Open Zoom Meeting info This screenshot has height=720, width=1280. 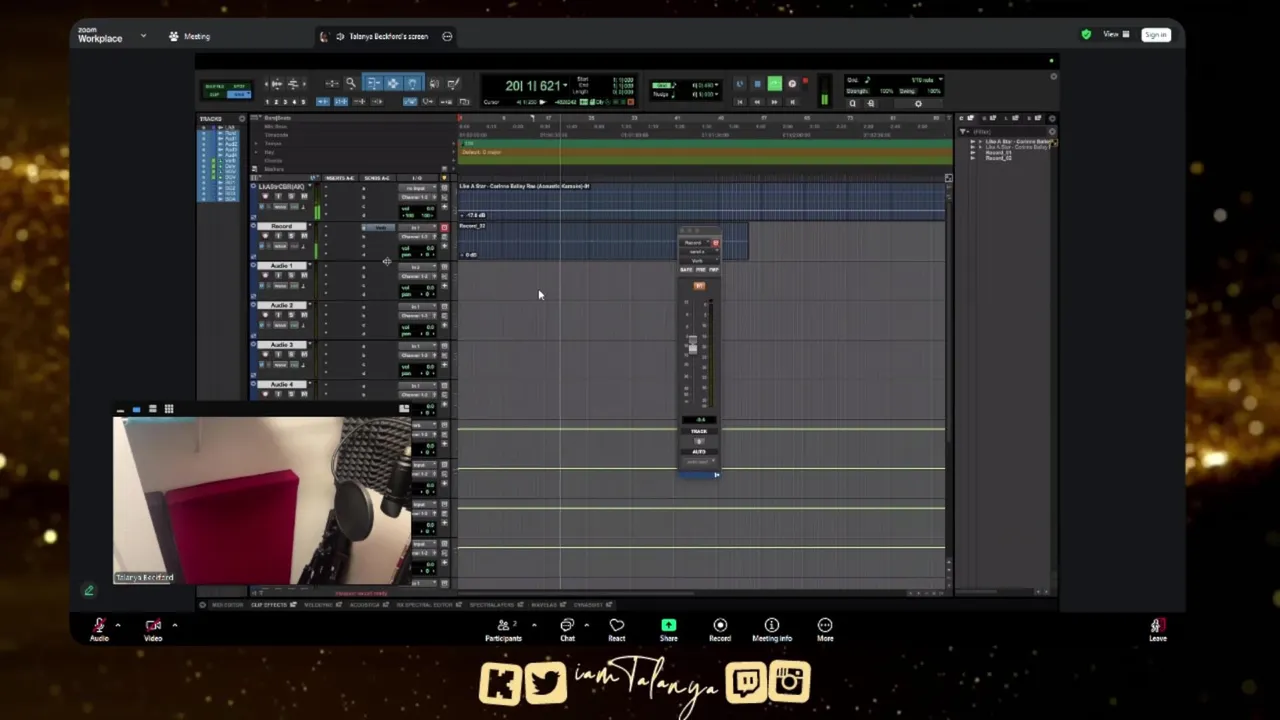(772, 629)
